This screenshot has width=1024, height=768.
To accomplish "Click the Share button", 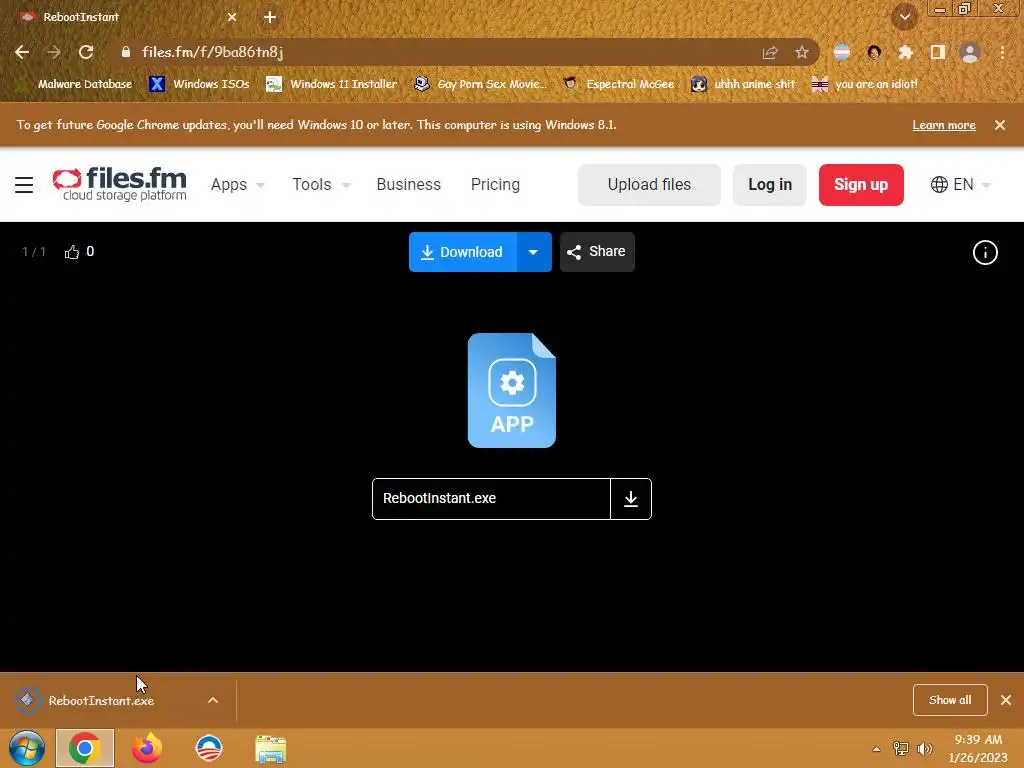I will (x=597, y=252).
